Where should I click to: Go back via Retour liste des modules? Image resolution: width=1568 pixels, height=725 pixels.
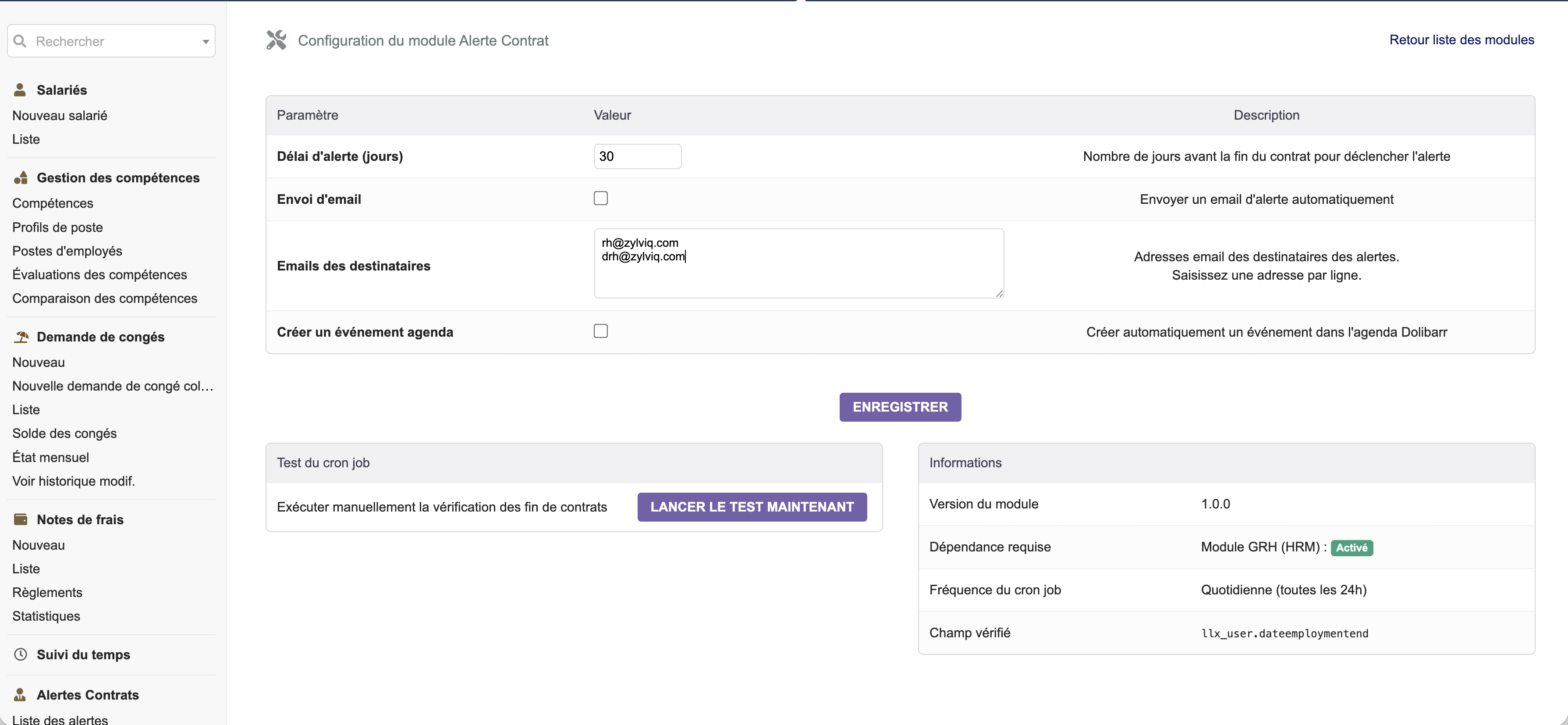(x=1462, y=39)
